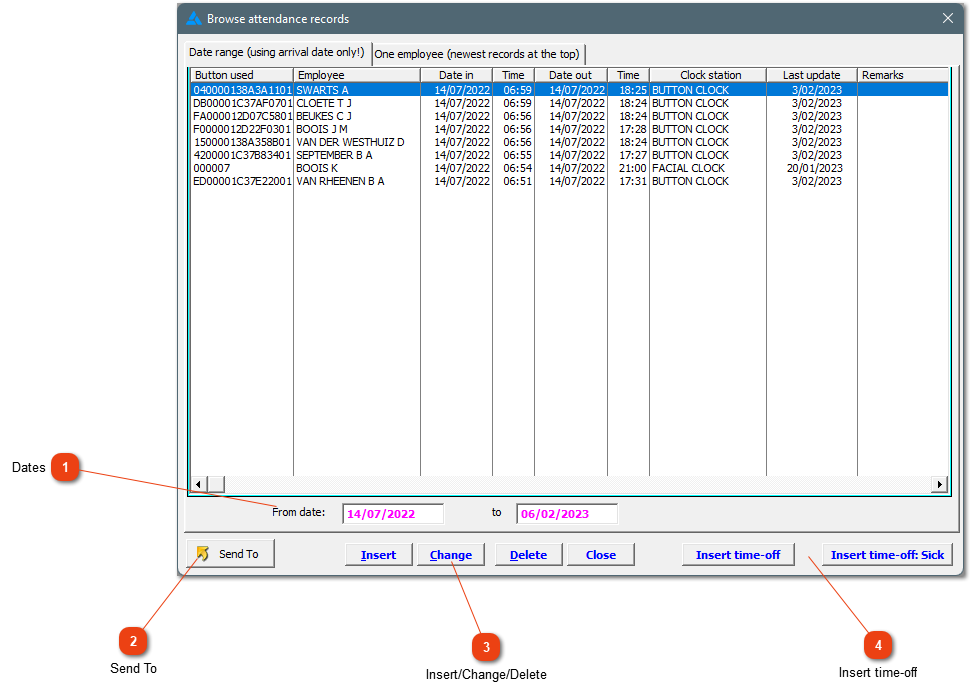
Task: Open the One employee tab
Action: point(477,54)
